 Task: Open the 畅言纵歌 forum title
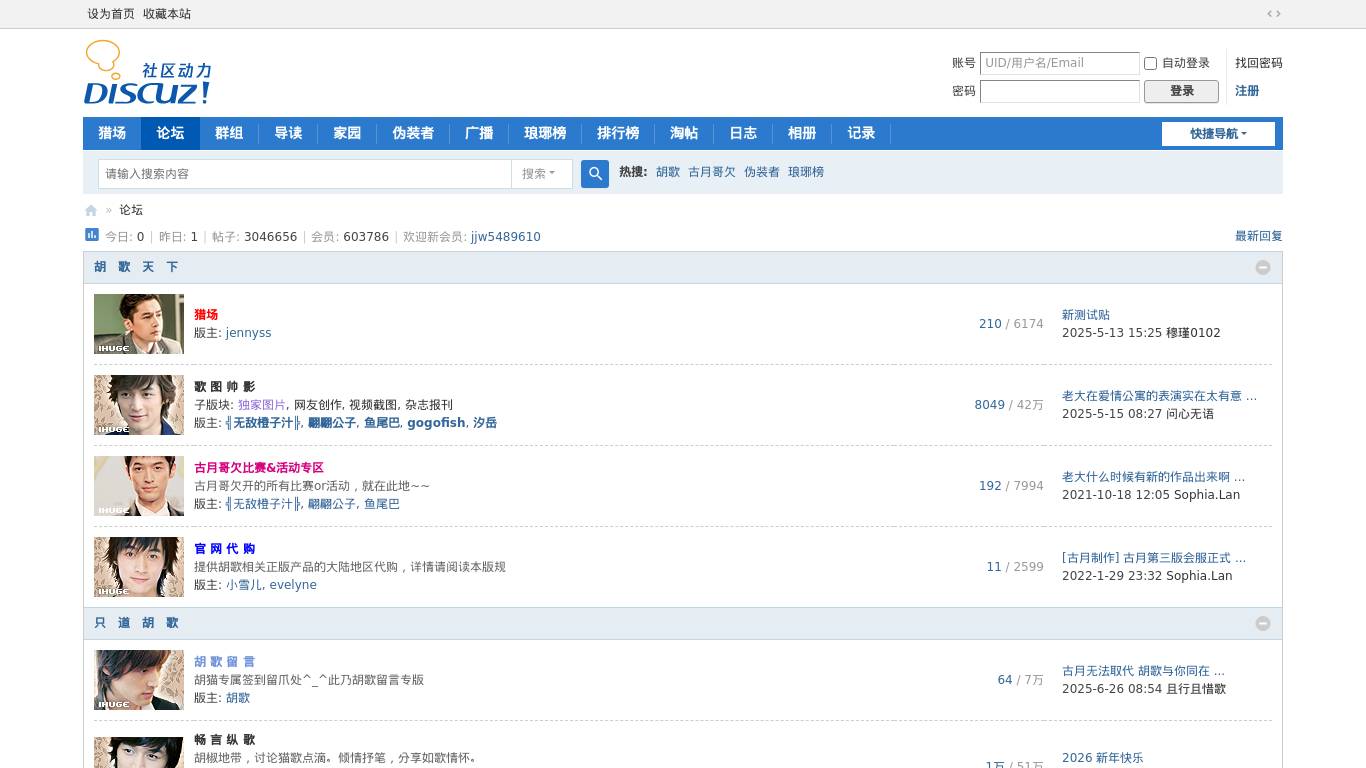pos(225,740)
